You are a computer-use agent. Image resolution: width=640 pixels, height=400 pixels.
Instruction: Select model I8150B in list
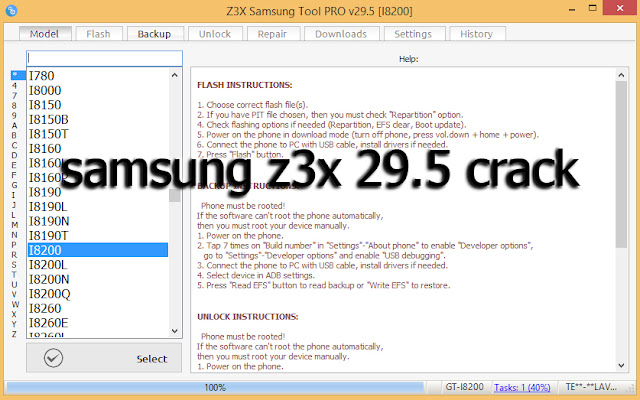pos(98,119)
